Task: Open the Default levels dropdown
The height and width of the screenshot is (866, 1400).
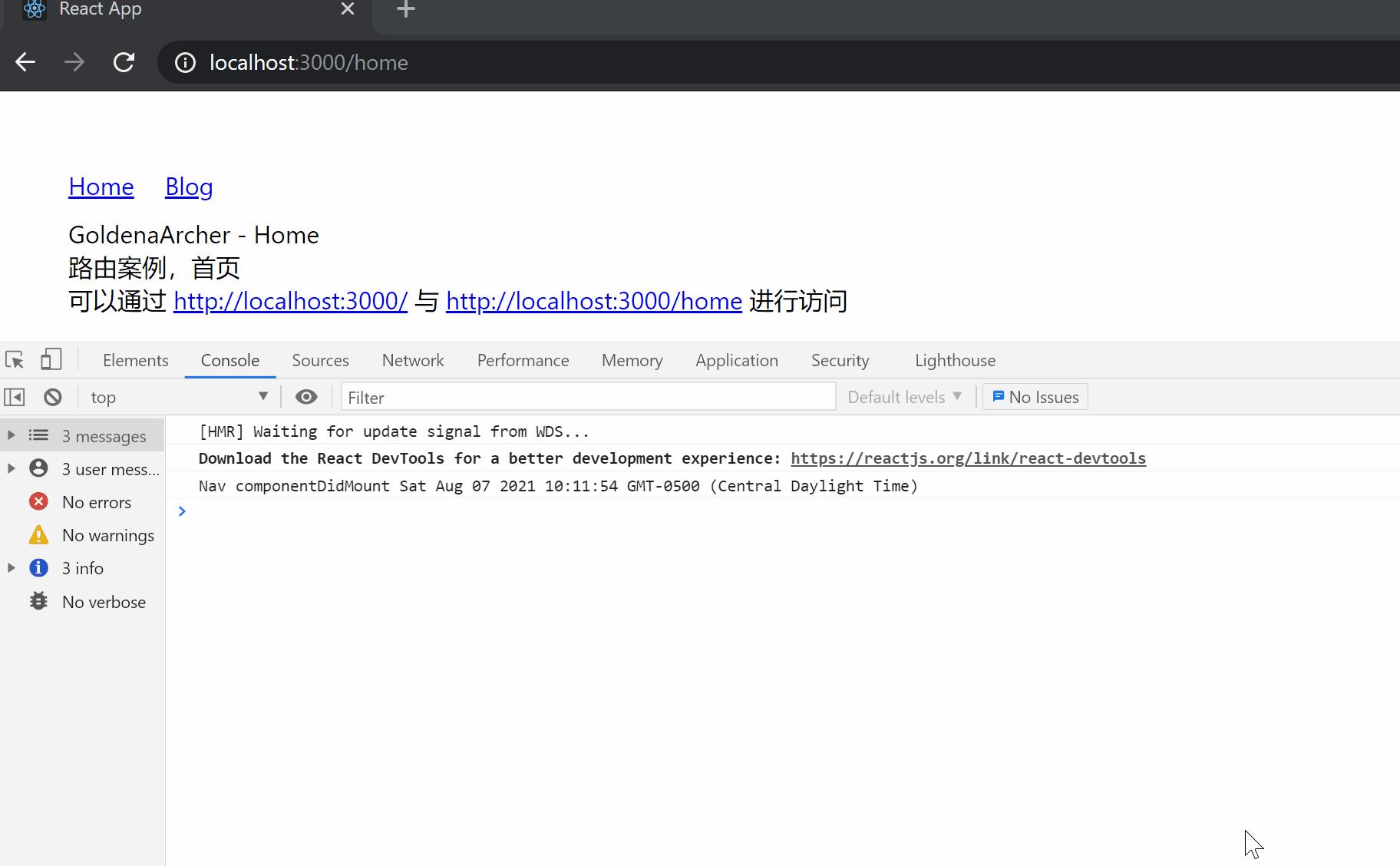Action: coord(903,396)
